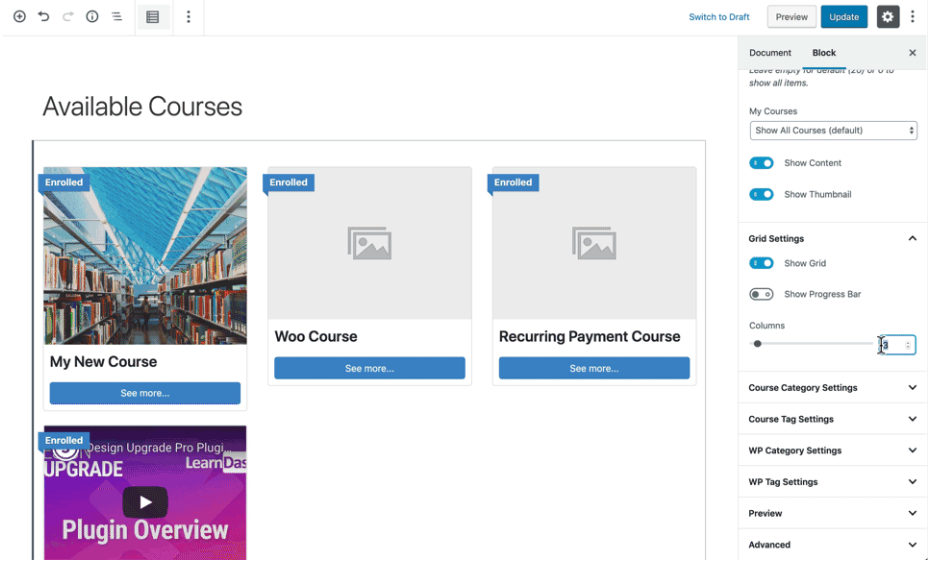Open block more options menu
The width and height of the screenshot is (935, 566).
coord(188,17)
